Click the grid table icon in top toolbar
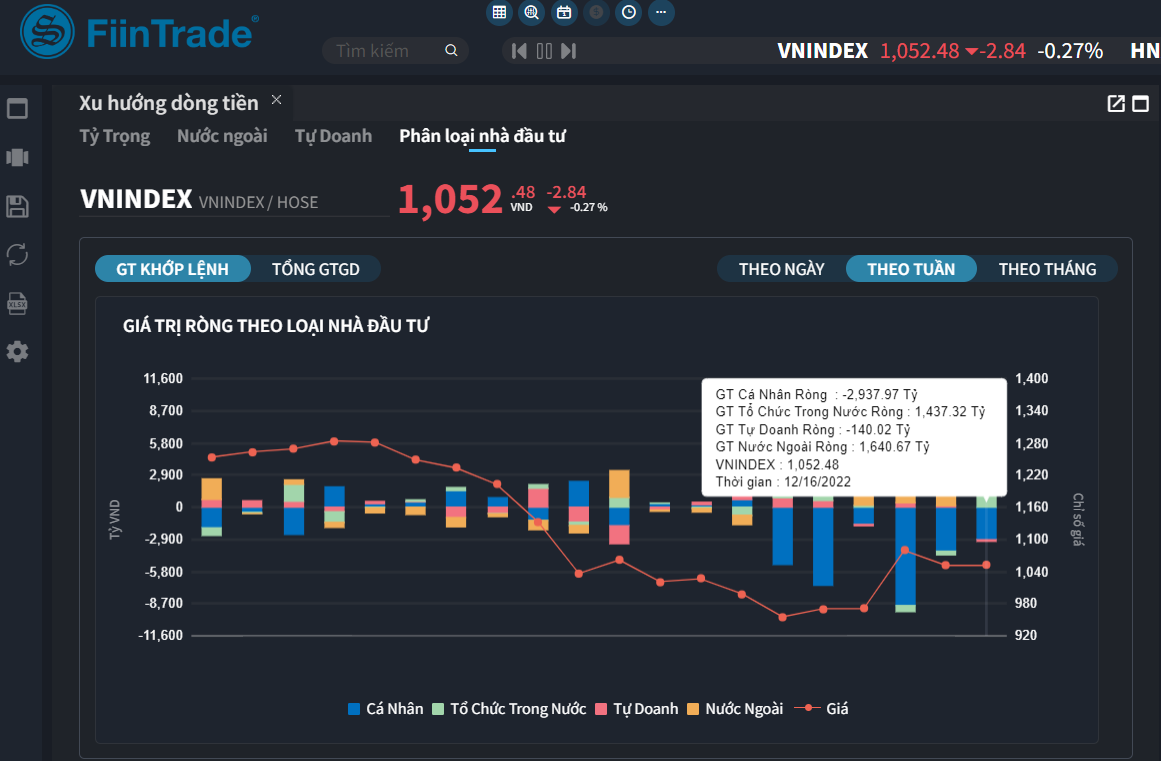The image size is (1161, 761). 499,12
